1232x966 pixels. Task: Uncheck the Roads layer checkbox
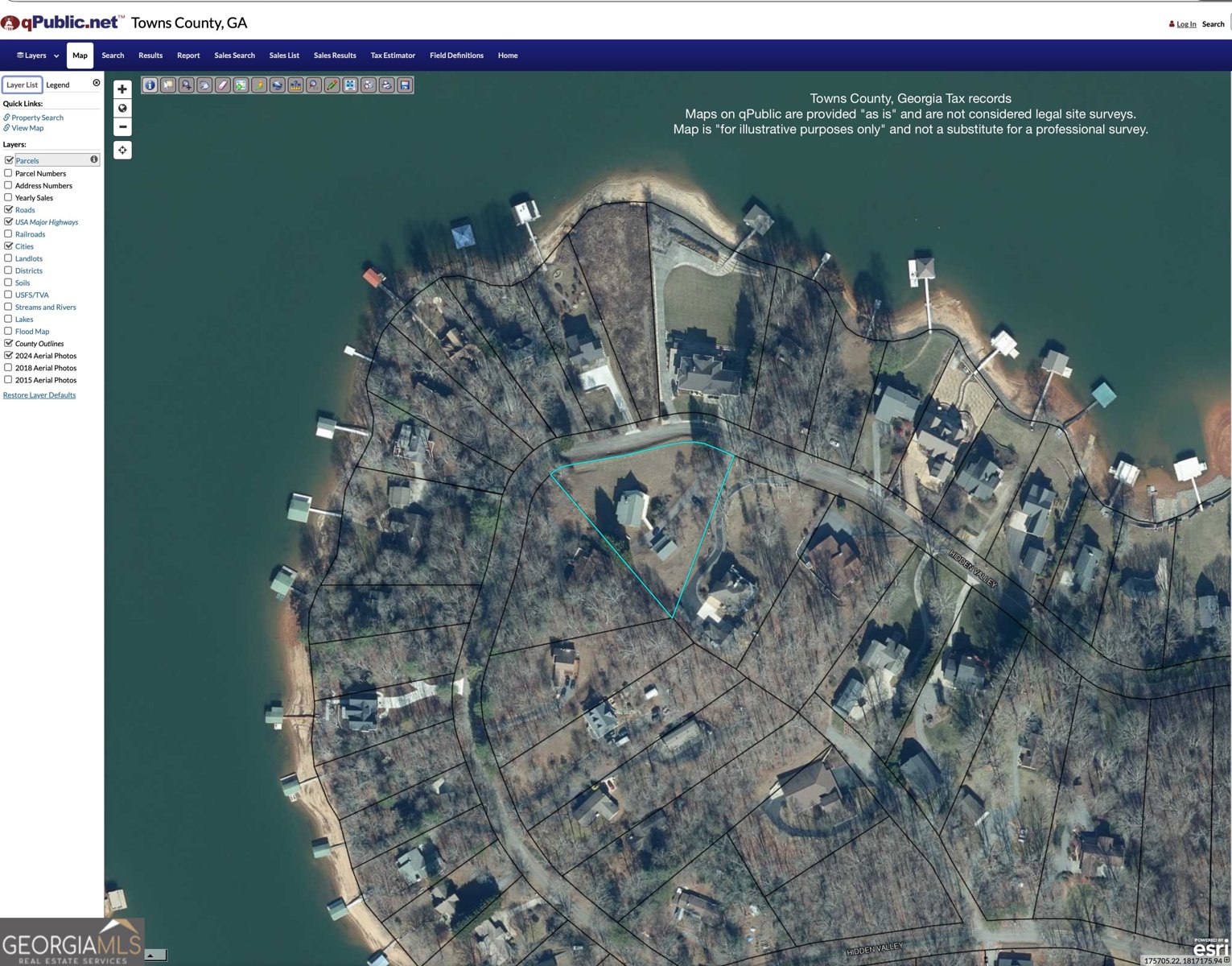pyautogui.click(x=8, y=209)
